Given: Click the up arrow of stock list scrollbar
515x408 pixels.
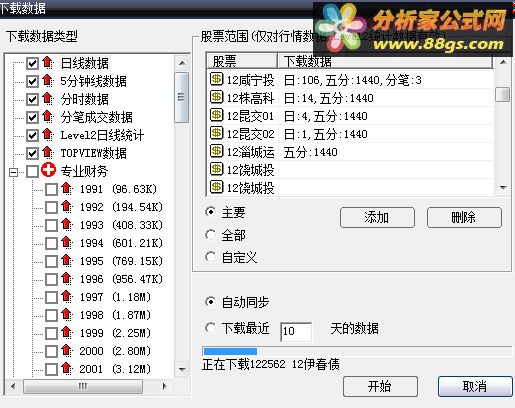Looking at the screenshot, I should pyautogui.click(x=503, y=62).
